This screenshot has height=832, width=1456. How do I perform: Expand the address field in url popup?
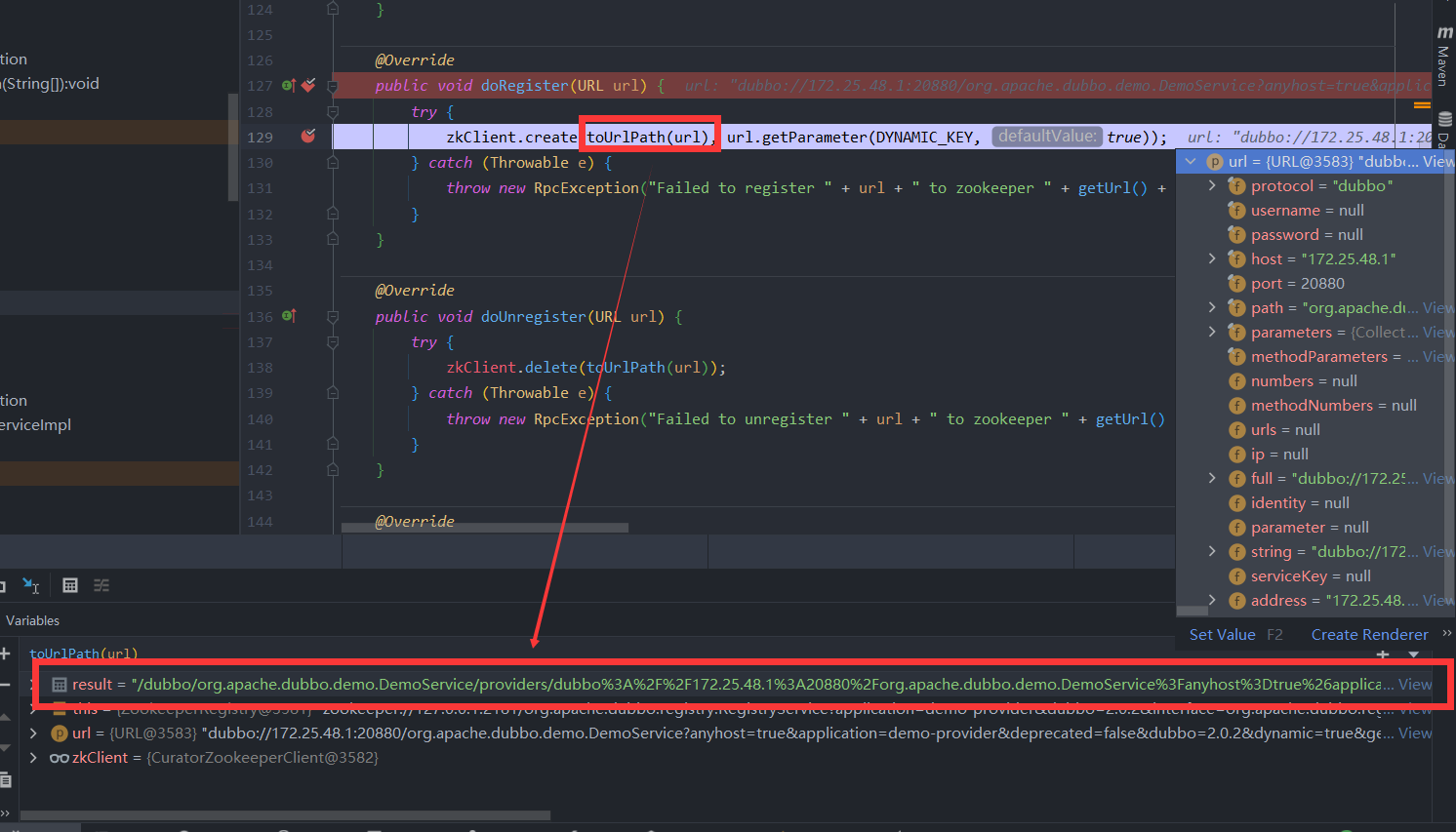pyautogui.click(x=1212, y=600)
